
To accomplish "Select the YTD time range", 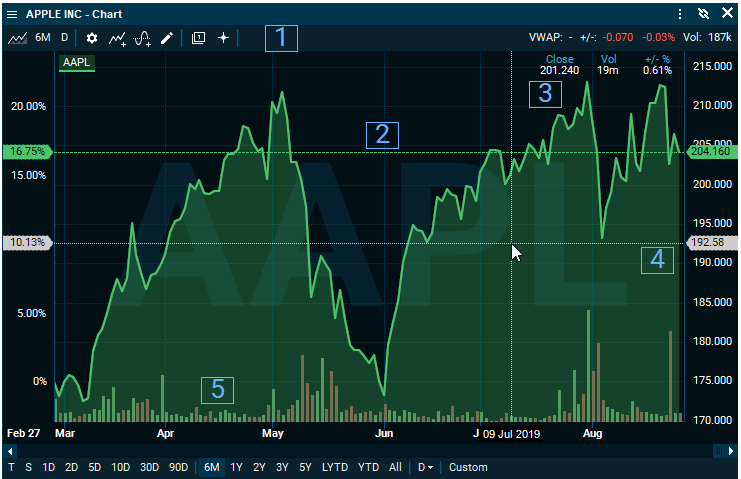I will [x=369, y=467].
